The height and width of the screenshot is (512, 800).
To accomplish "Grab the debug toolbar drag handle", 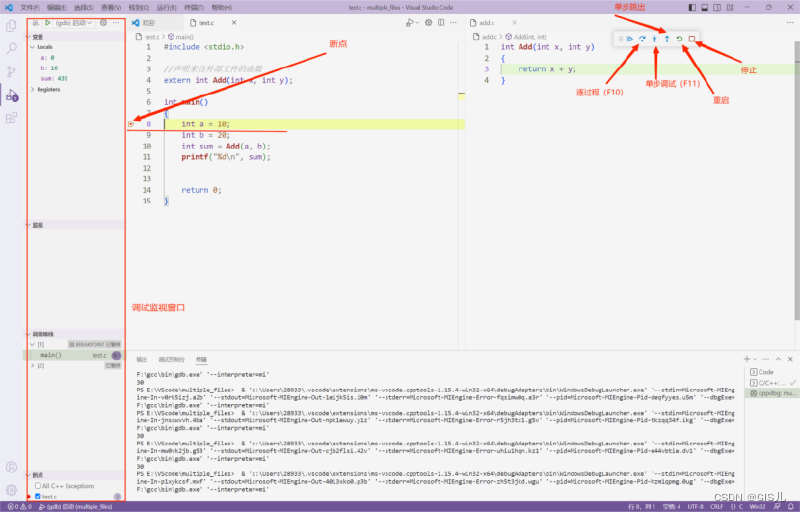I will pyautogui.click(x=620, y=39).
